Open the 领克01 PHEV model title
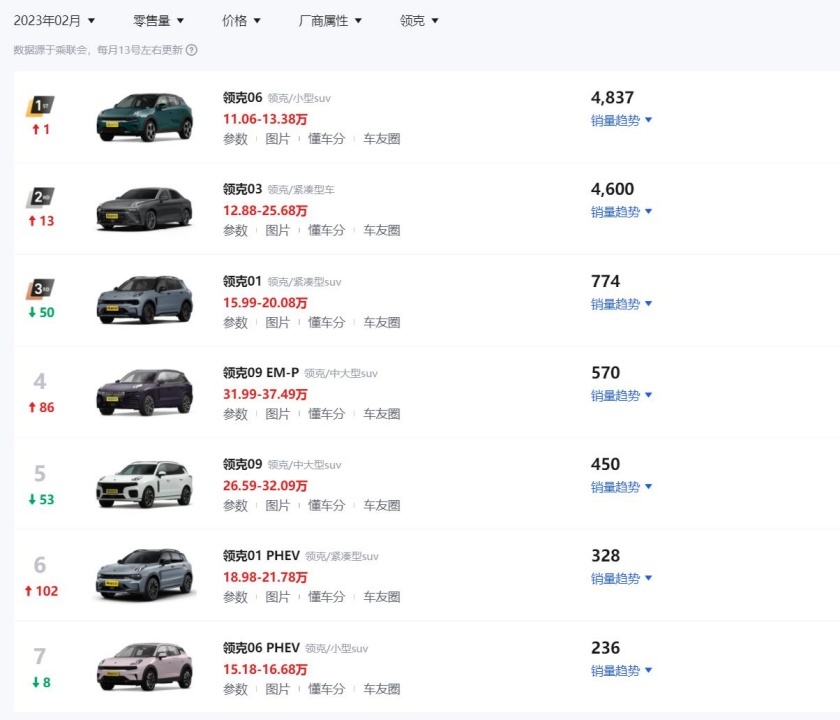Viewport: 840px width, 720px height. 261,556
